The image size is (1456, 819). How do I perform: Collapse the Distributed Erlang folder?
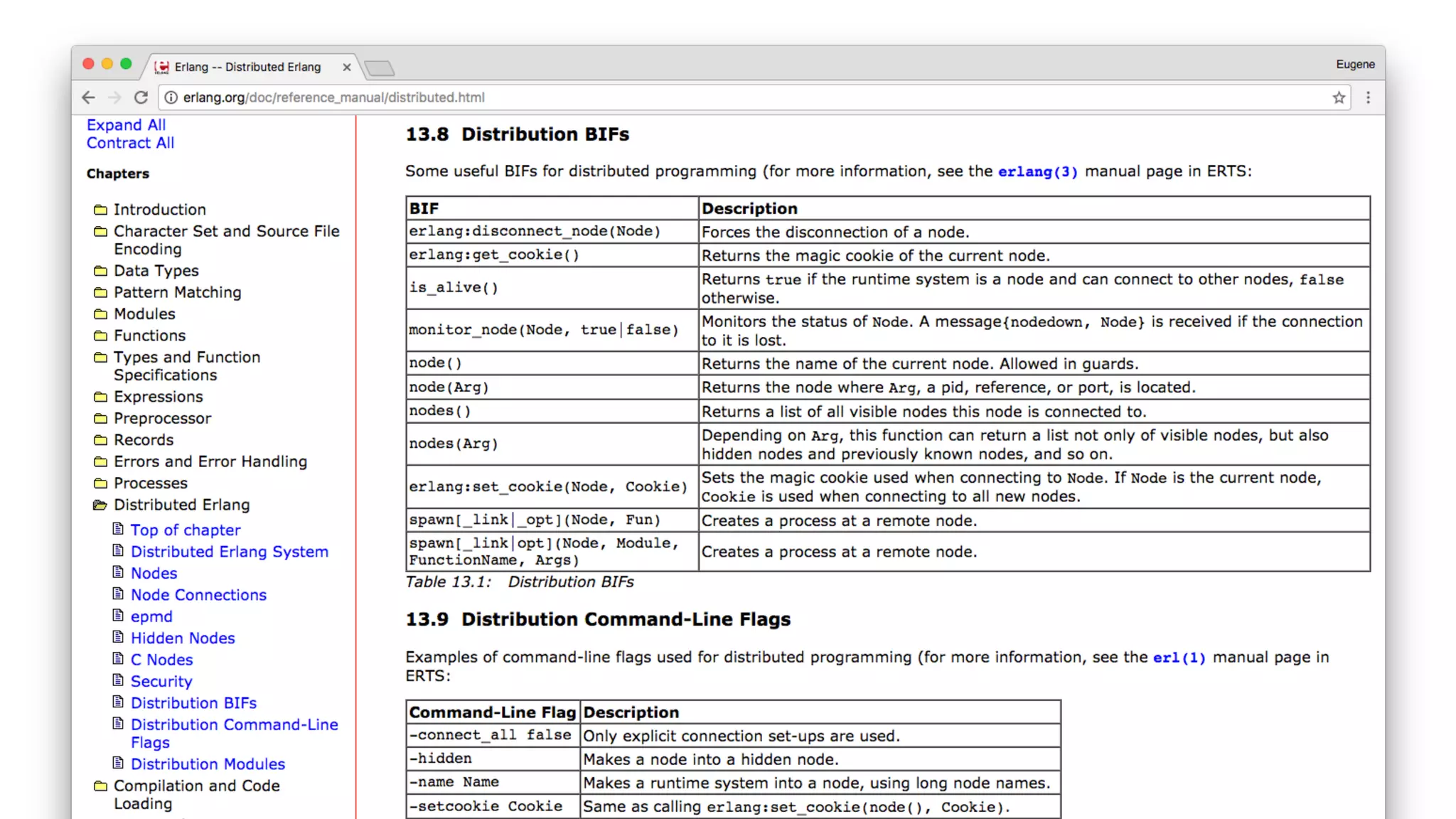100,505
